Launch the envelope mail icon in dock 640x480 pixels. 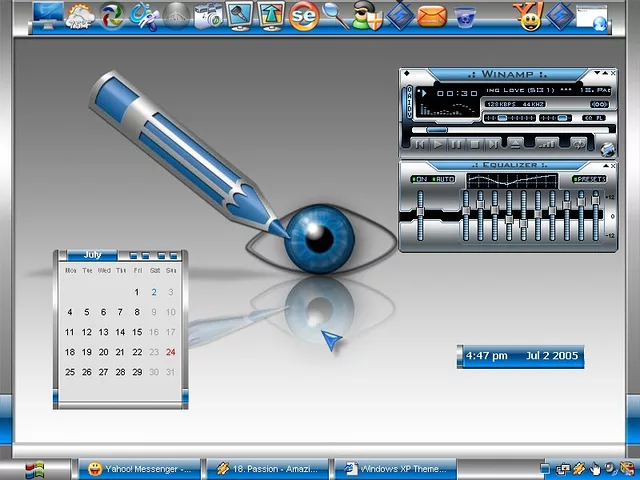(x=432, y=16)
